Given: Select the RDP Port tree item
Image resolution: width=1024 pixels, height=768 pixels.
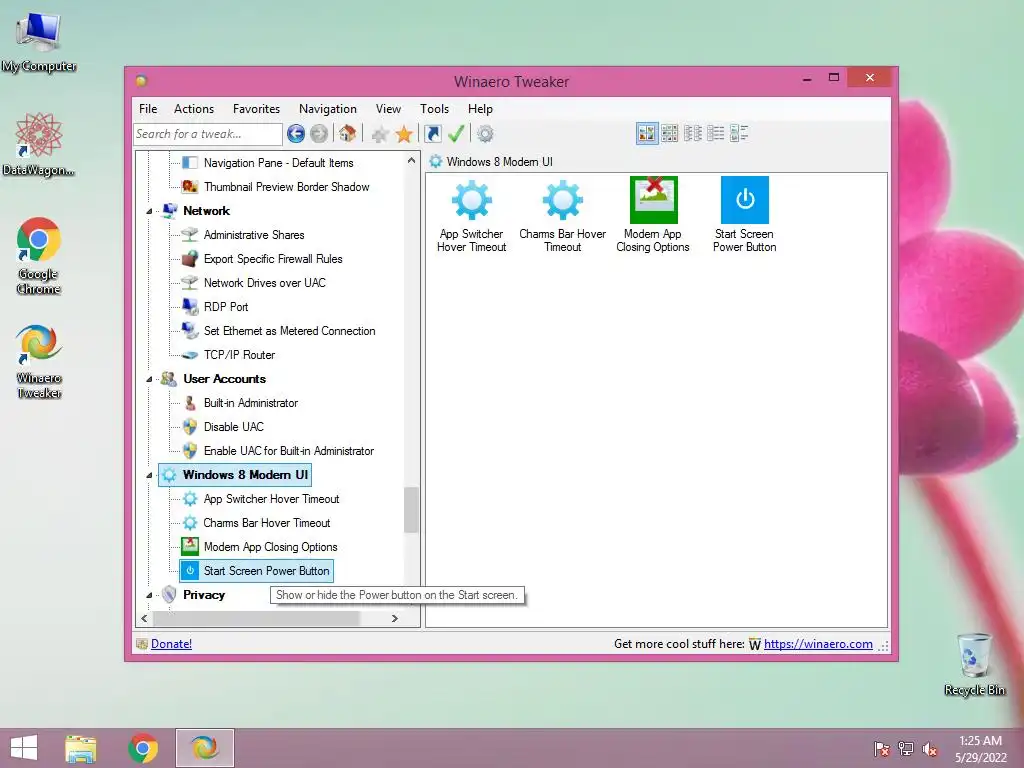Looking at the screenshot, I should pos(225,307).
